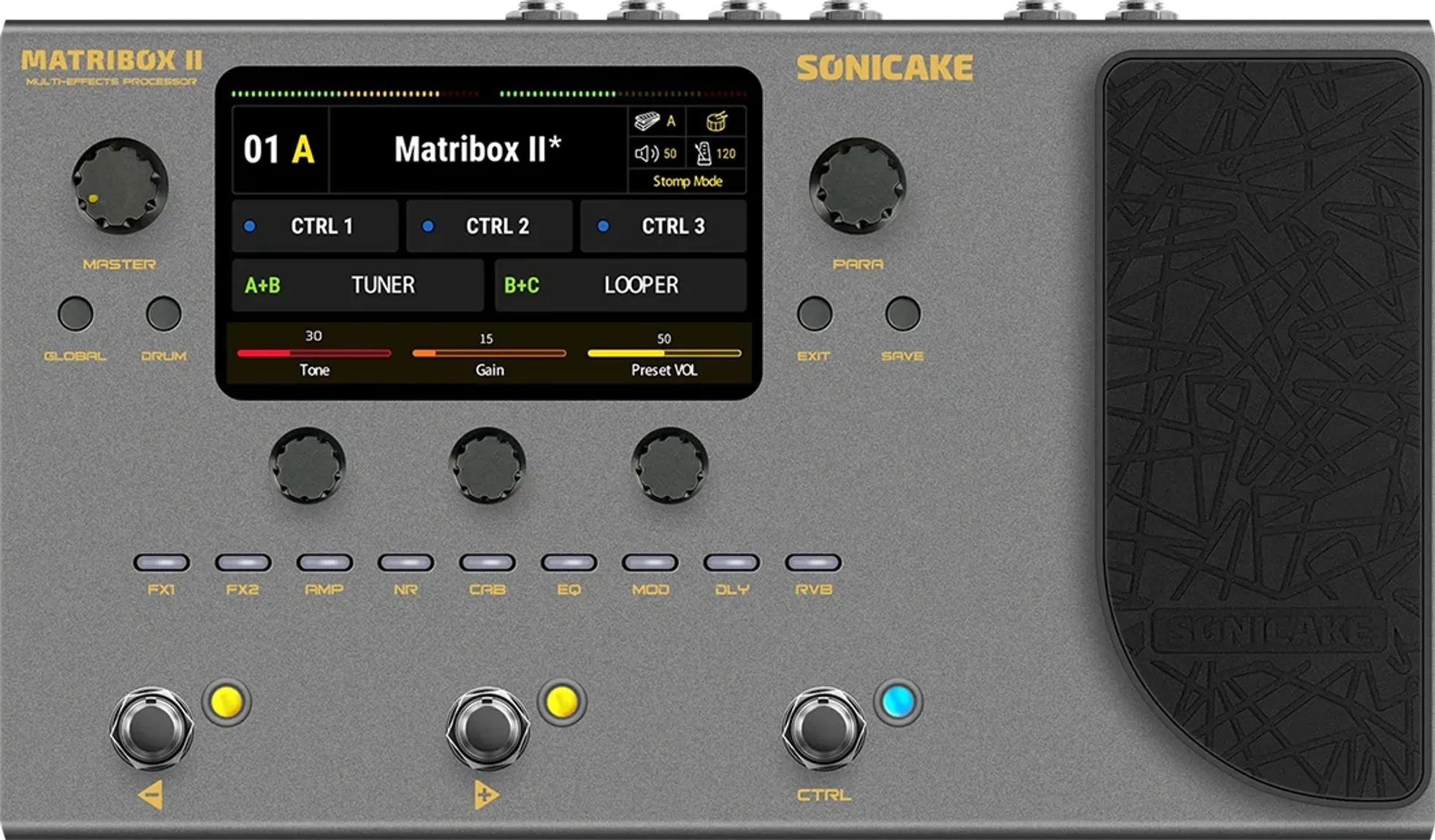Click the Tone value 30
Screen dimensions: 1435x840
coord(313,336)
